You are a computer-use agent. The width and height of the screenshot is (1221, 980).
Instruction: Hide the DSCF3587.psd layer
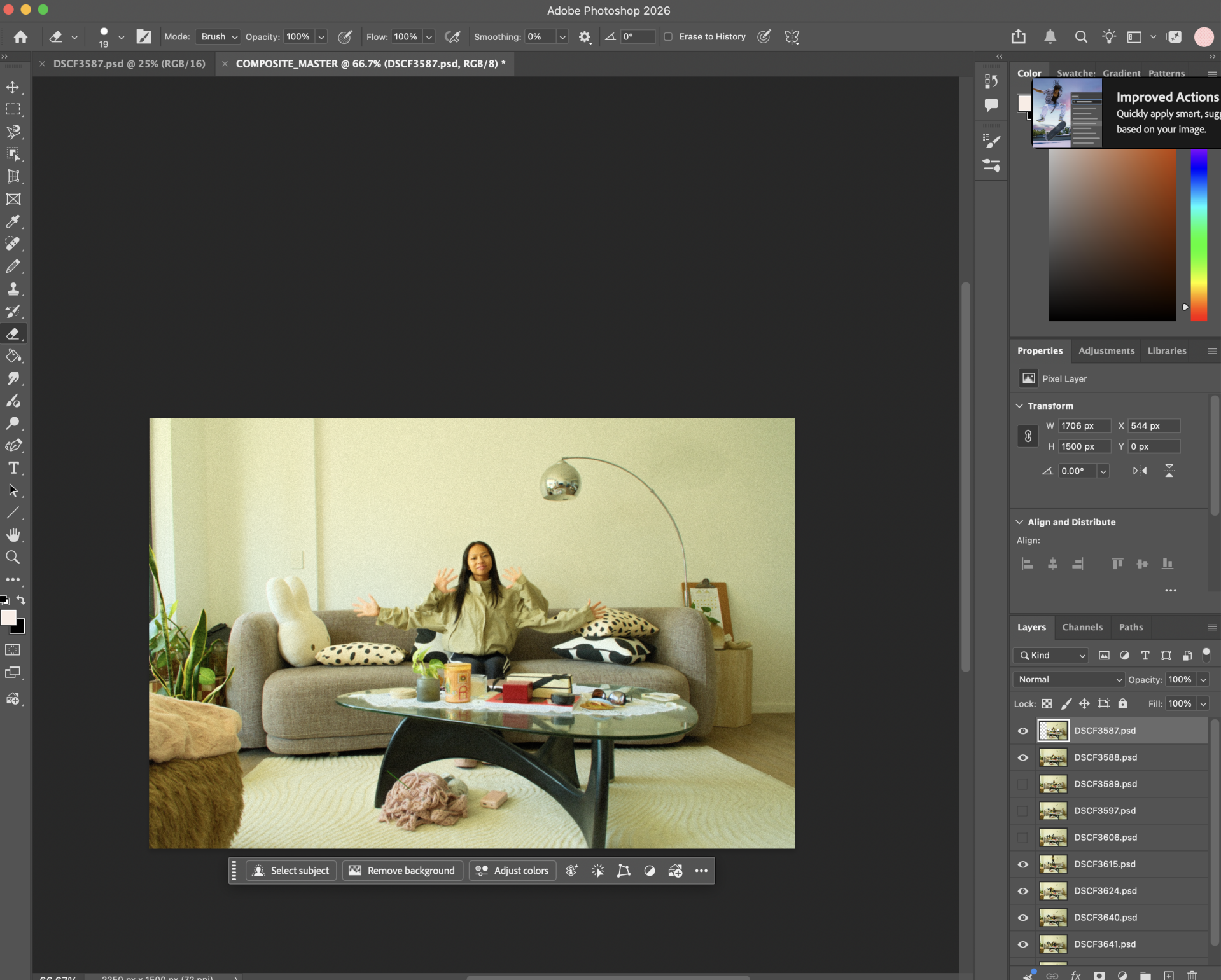pos(1022,731)
